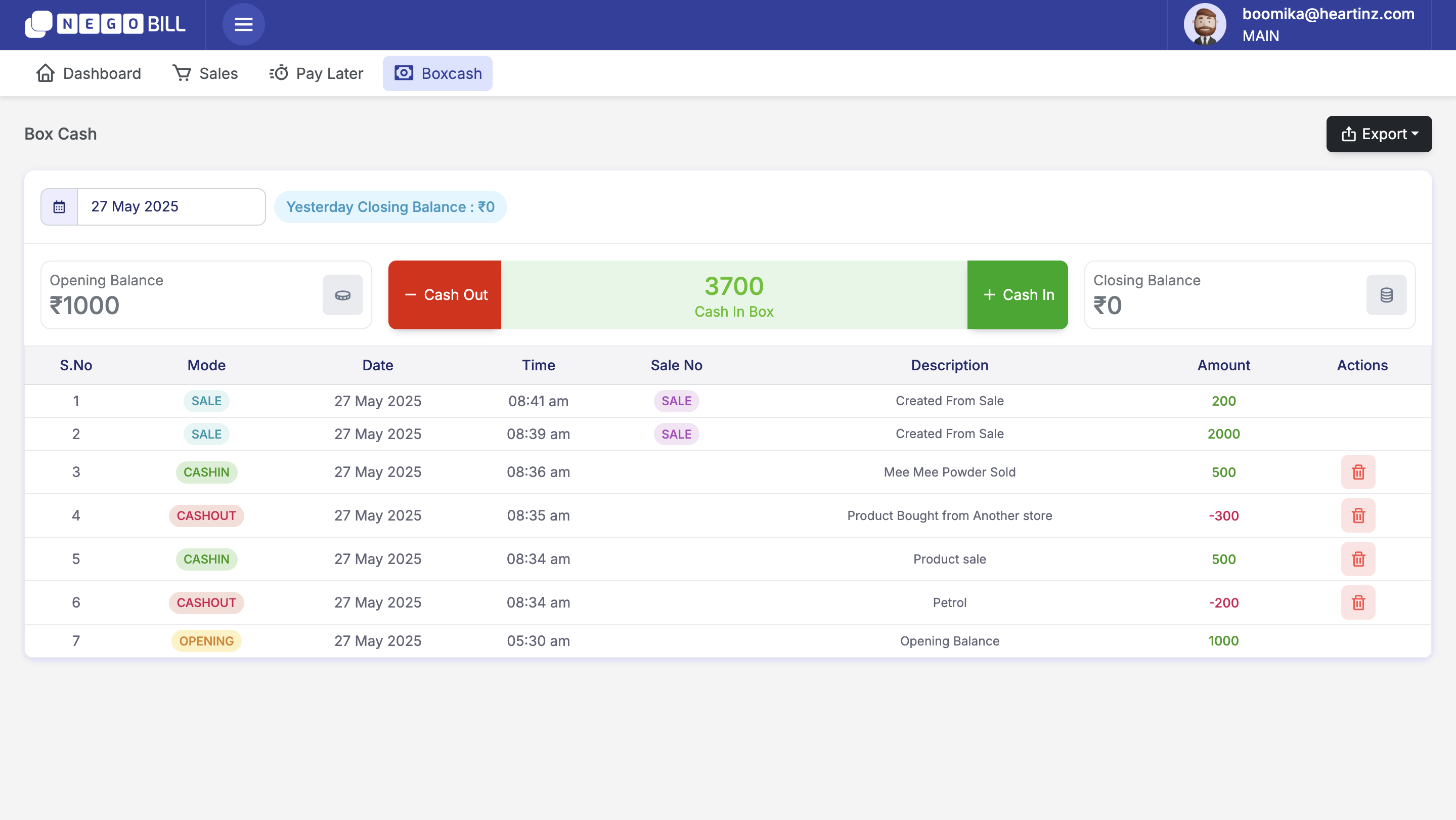Go to the Dashboard tab
Screen dimensions: 1456x820
point(89,73)
